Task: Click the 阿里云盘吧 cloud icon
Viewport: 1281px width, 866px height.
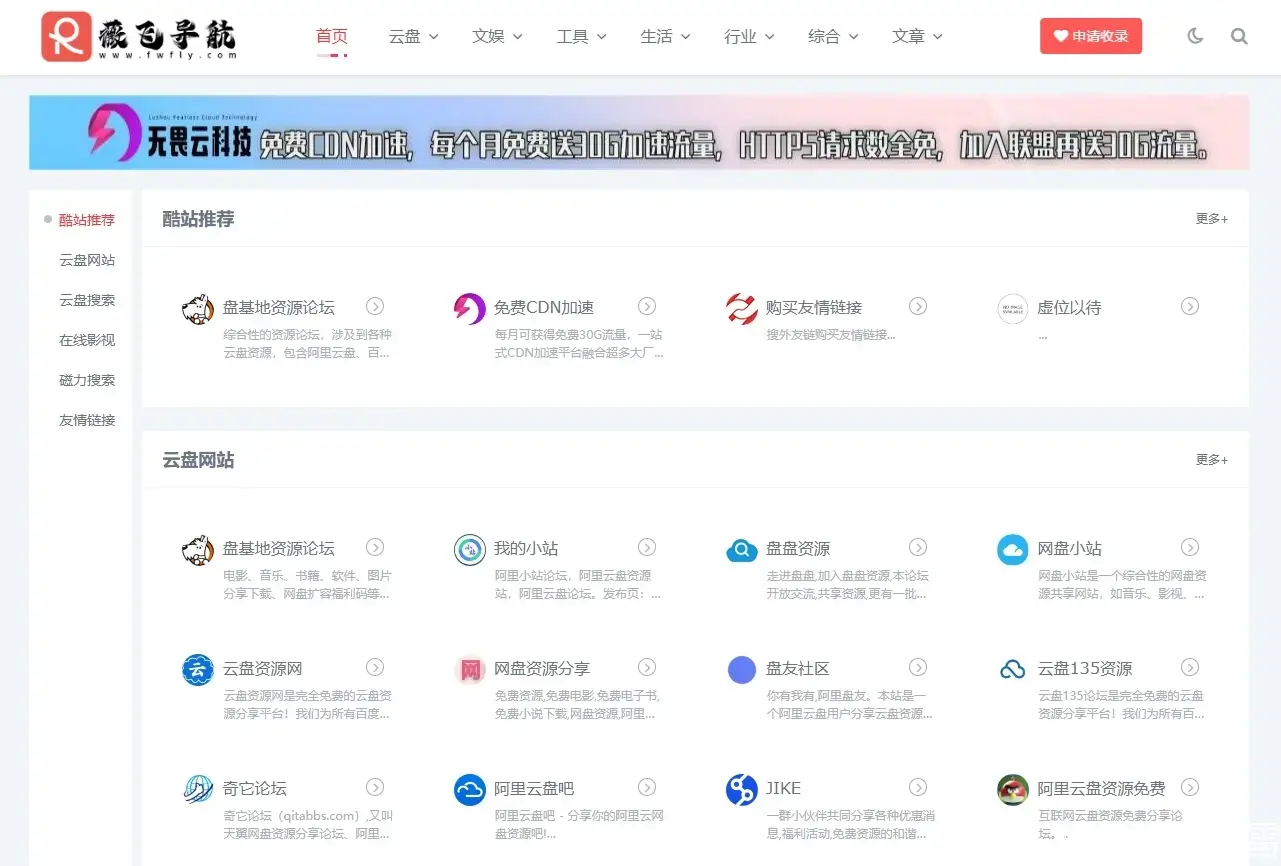Action: click(469, 790)
